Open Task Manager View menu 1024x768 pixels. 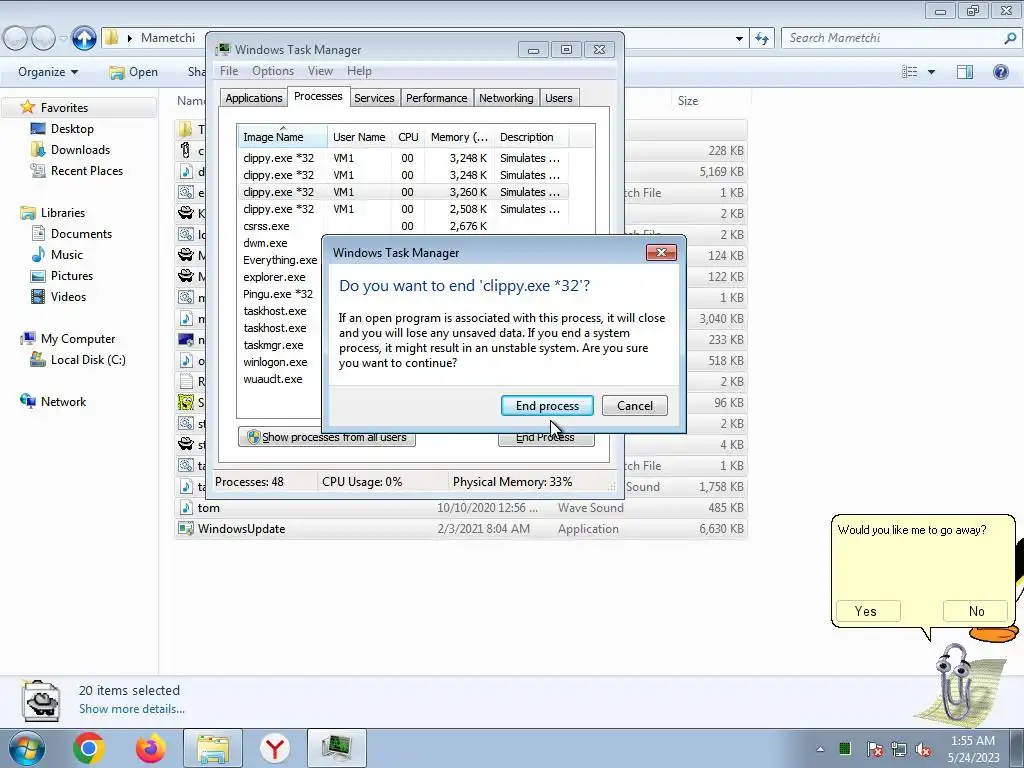[320, 71]
